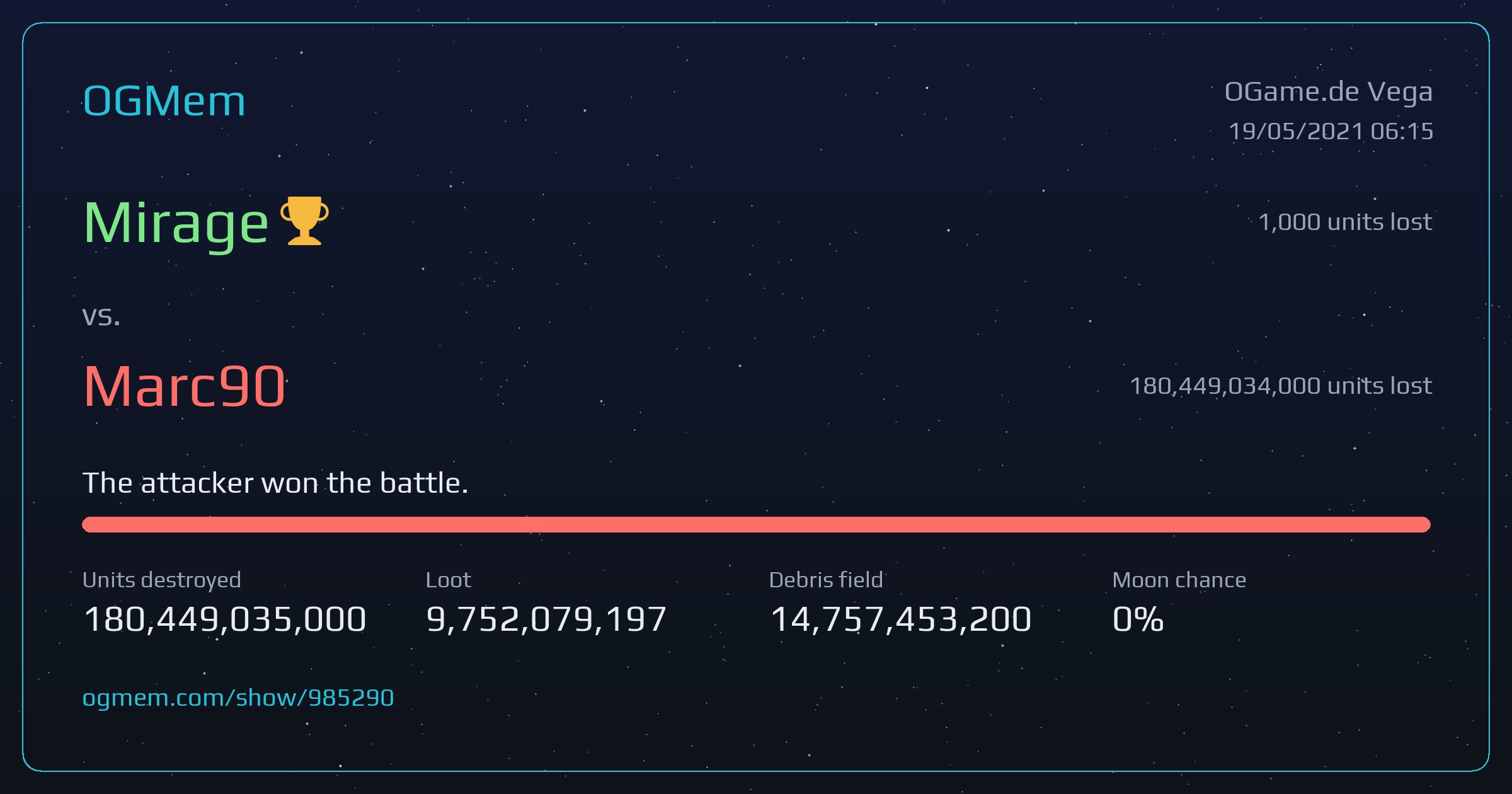Image resolution: width=1512 pixels, height=794 pixels.
Task: Select the attacker name Mirage
Action: click(x=176, y=223)
